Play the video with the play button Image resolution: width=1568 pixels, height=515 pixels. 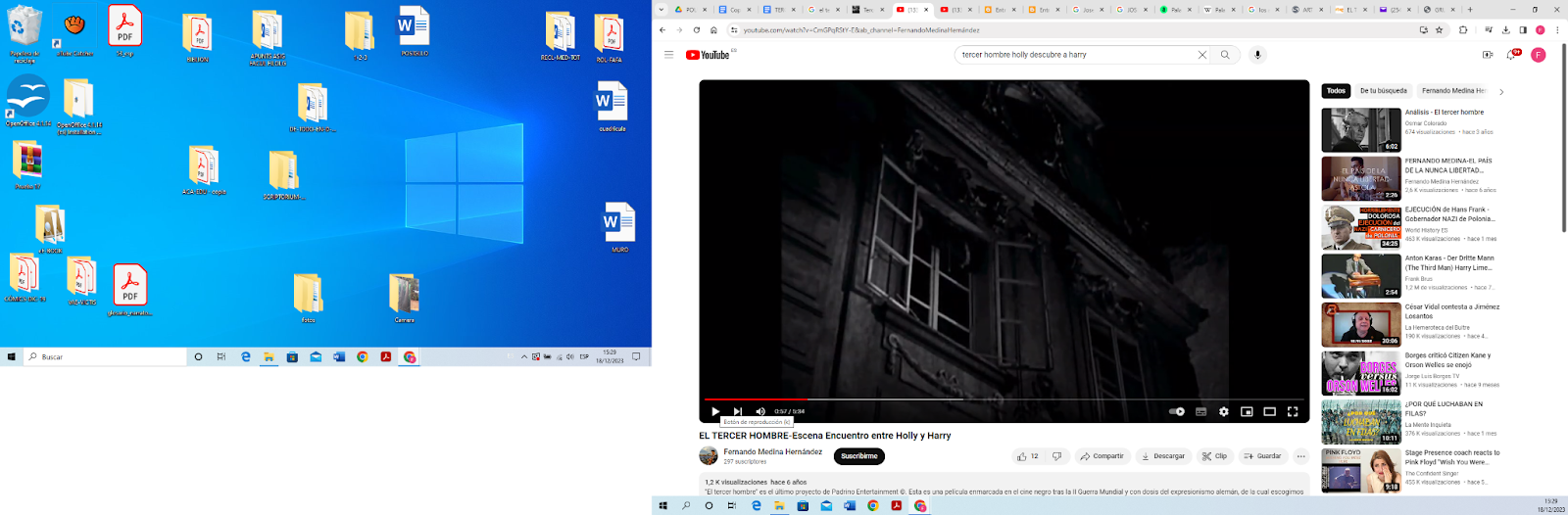(x=714, y=411)
